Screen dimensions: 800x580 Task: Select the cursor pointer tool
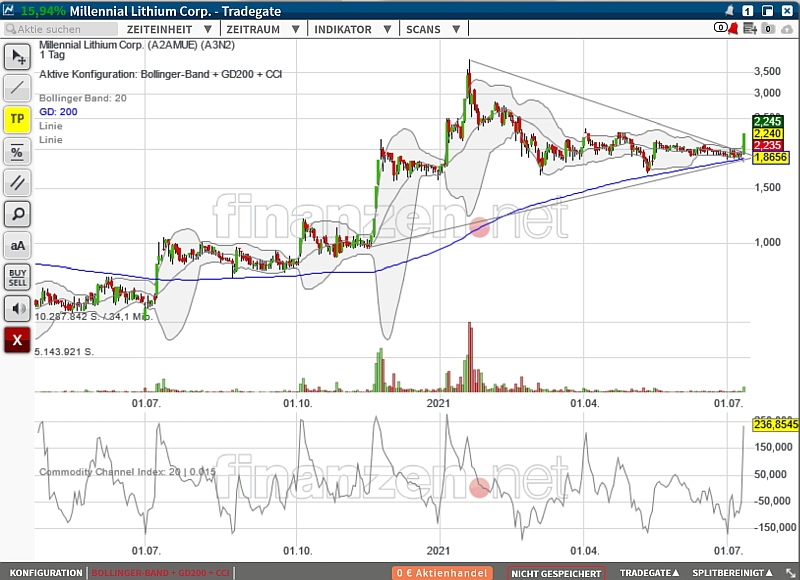click(x=18, y=57)
